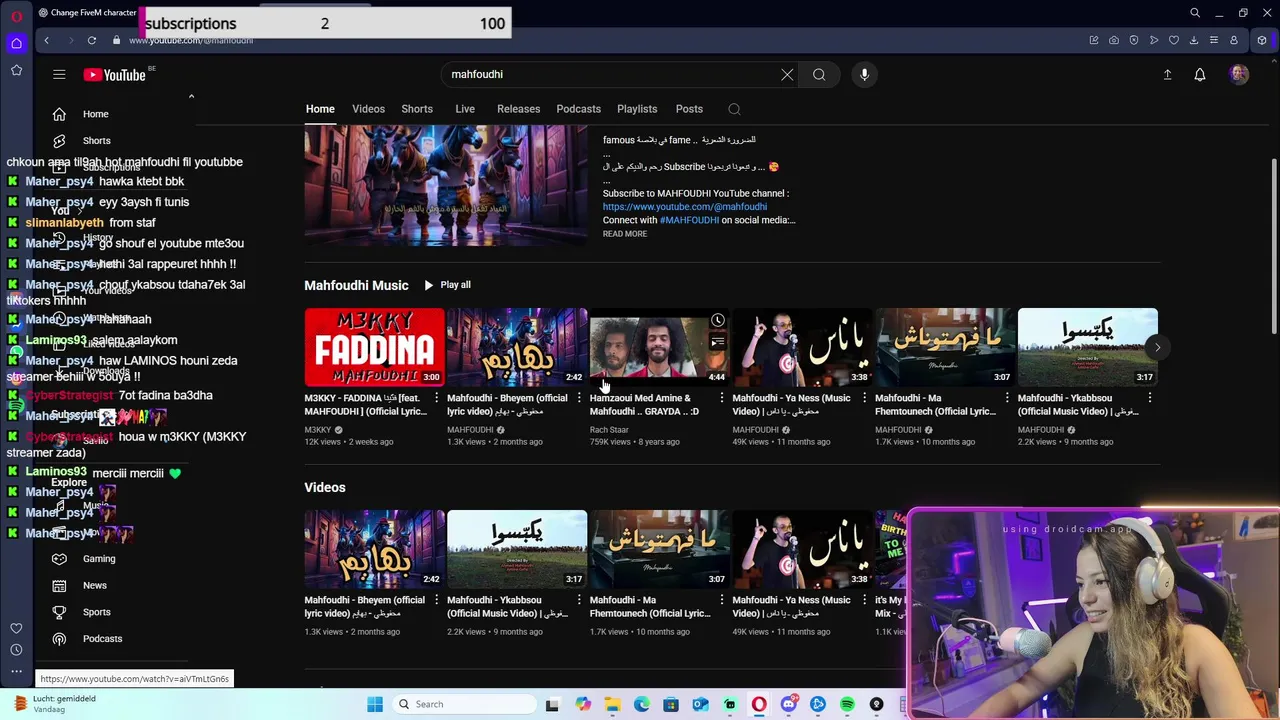1280x720 pixels.
Task: Open options for Hamzaoui Med Amine video
Action: click(x=722, y=398)
